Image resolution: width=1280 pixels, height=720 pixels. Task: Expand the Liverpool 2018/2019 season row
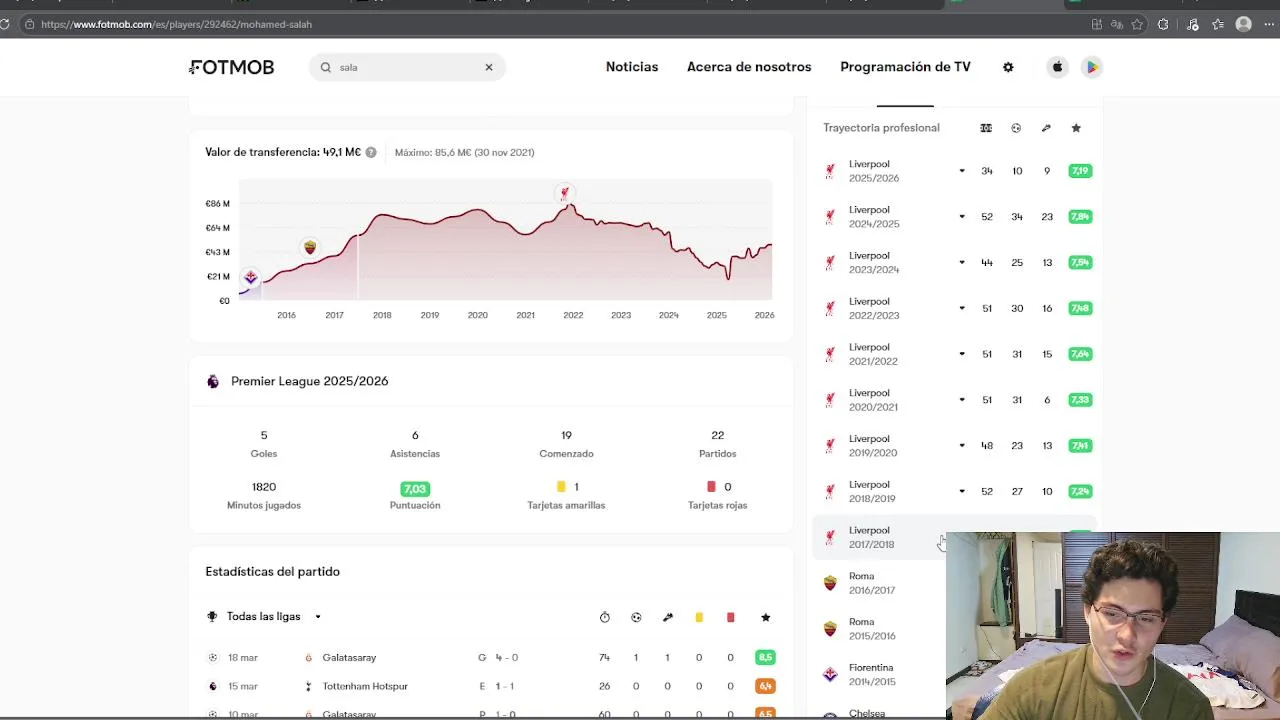point(962,491)
